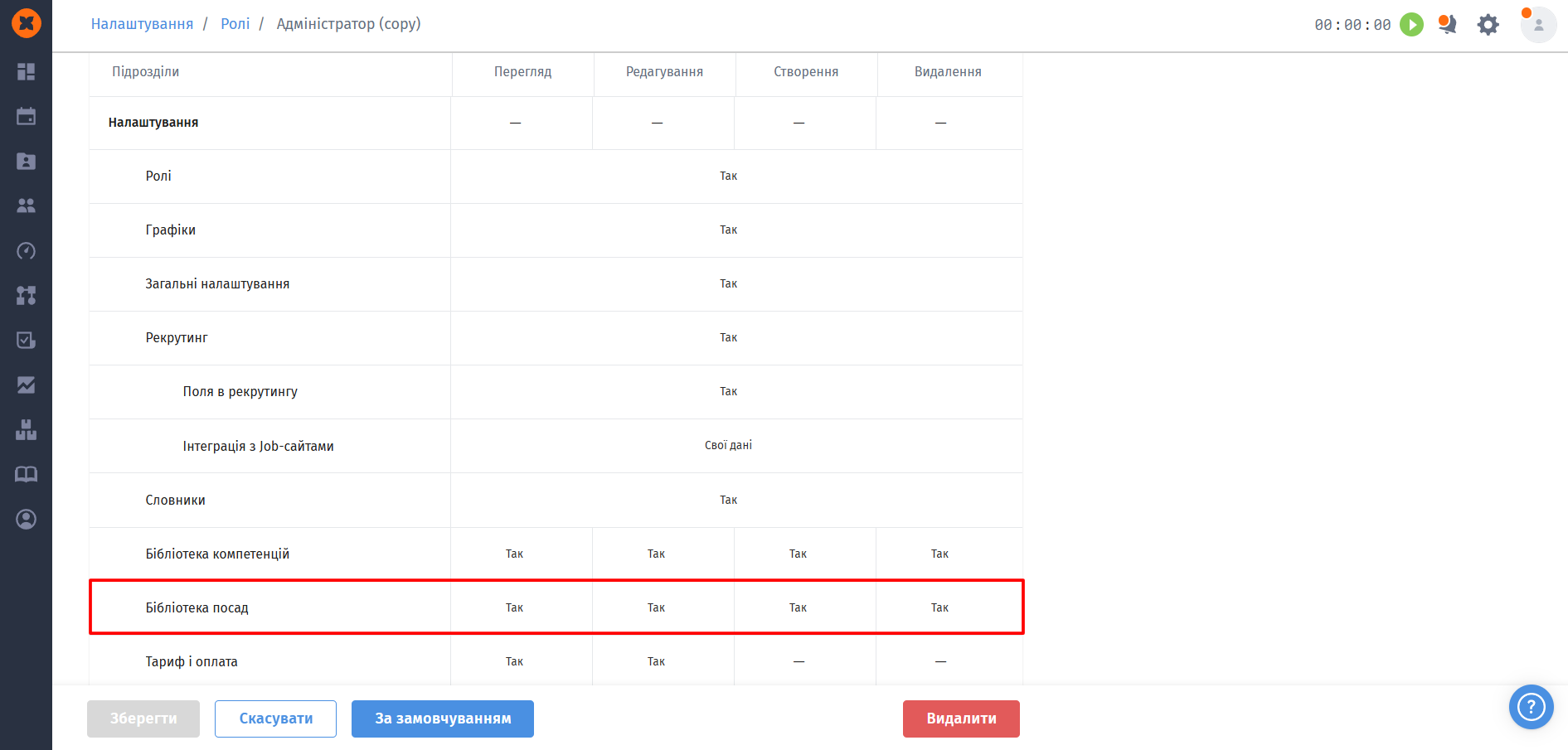Change Інтеграція з Job-сайтами value Свої дані
This screenshot has width=1568, height=750.
[728, 445]
